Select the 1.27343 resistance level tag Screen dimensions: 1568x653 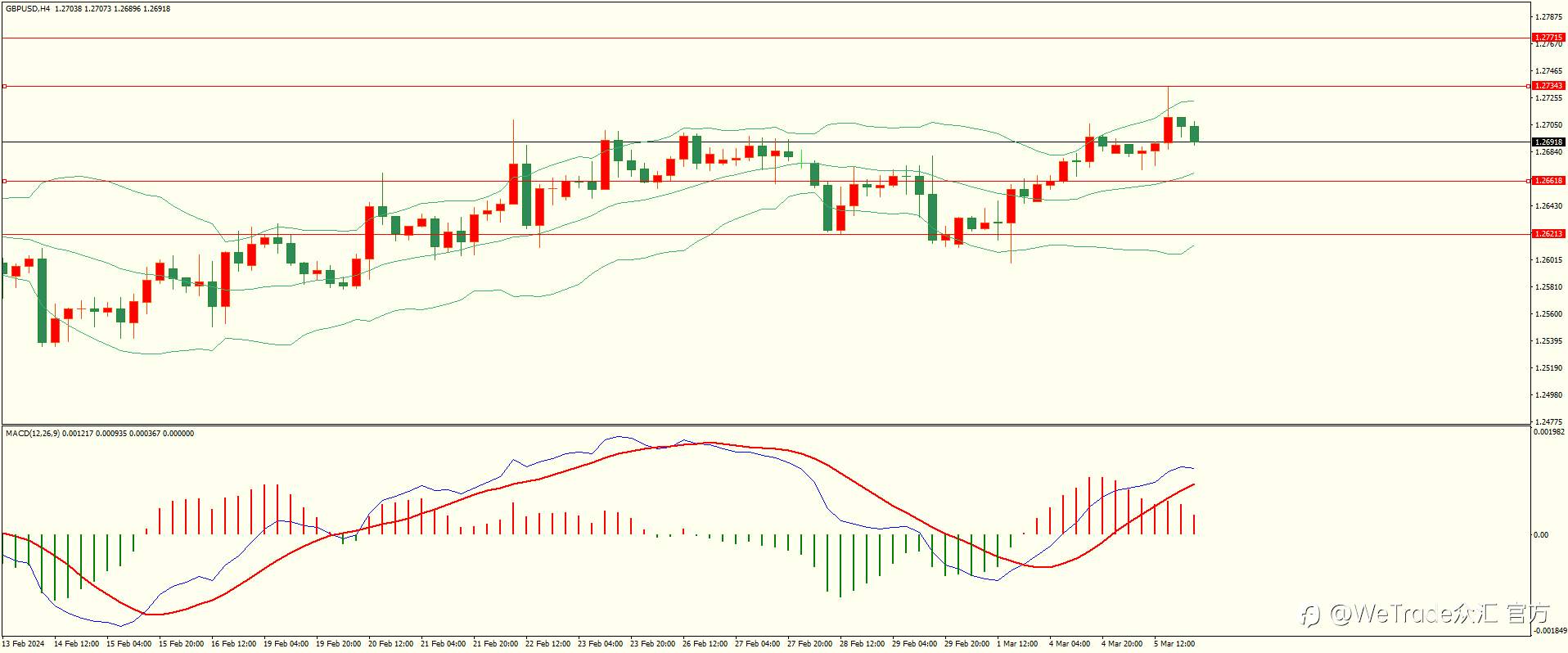1548,86
